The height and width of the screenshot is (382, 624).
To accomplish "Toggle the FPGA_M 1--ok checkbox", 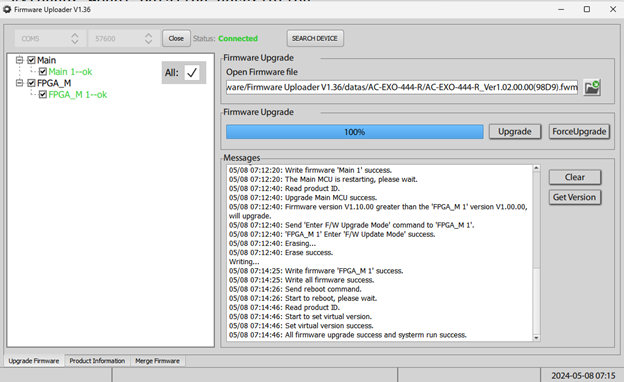I will (43, 95).
